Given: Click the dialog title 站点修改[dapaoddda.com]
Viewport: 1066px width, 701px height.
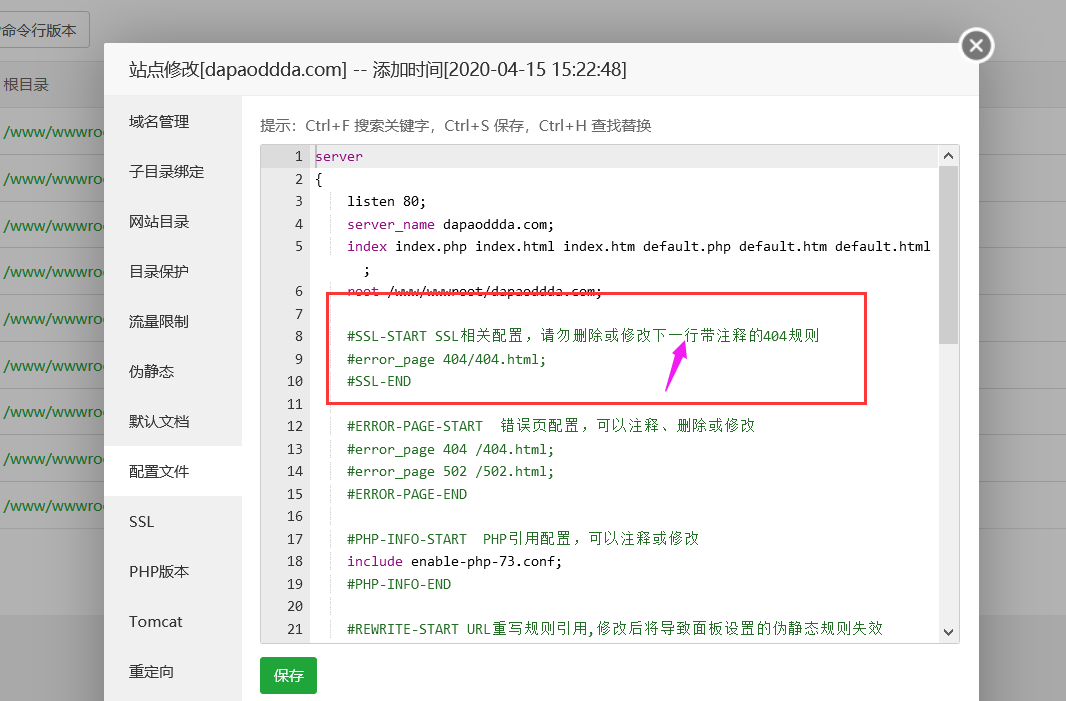Looking at the screenshot, I should point(238,69).
